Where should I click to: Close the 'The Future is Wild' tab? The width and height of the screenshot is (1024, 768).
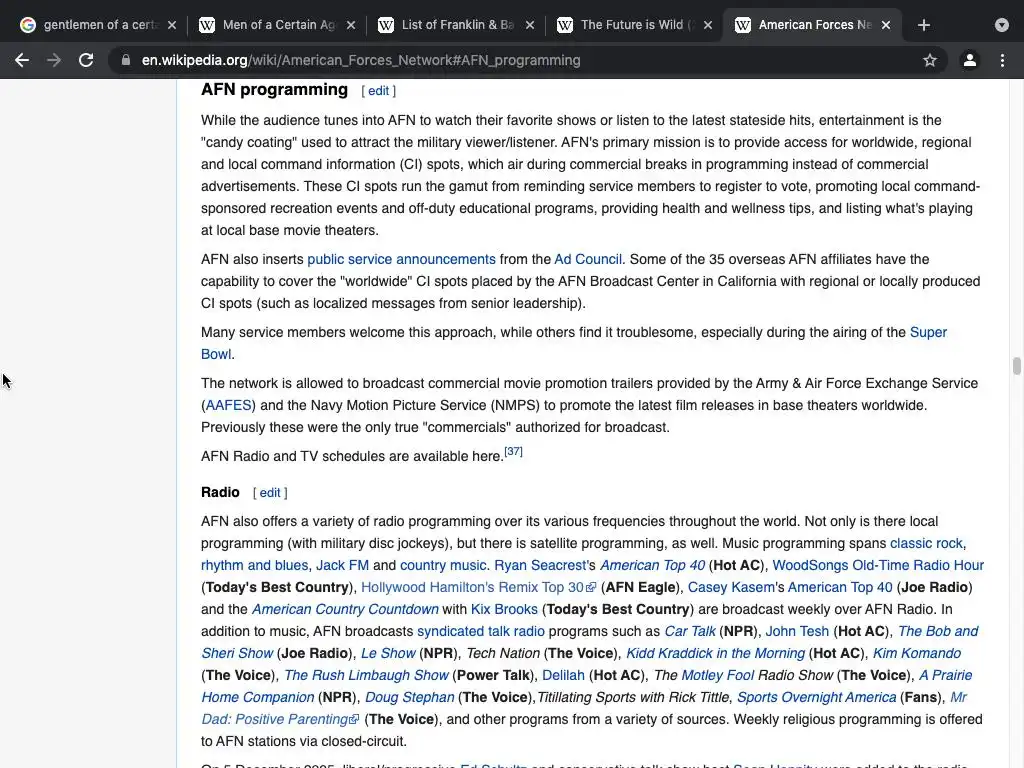(x=708, y=25)
